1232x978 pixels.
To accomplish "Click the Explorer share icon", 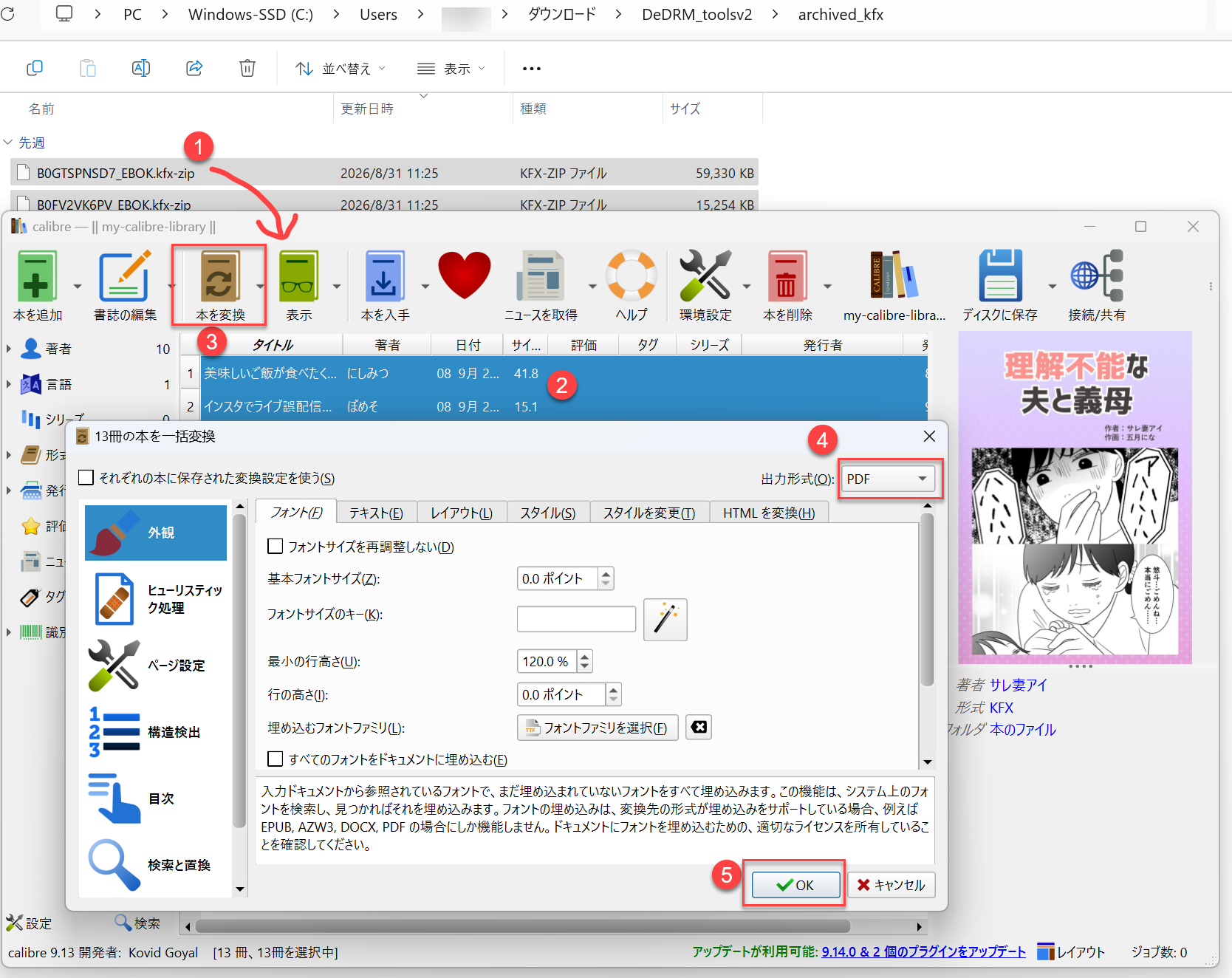I will tap(194, 68).
